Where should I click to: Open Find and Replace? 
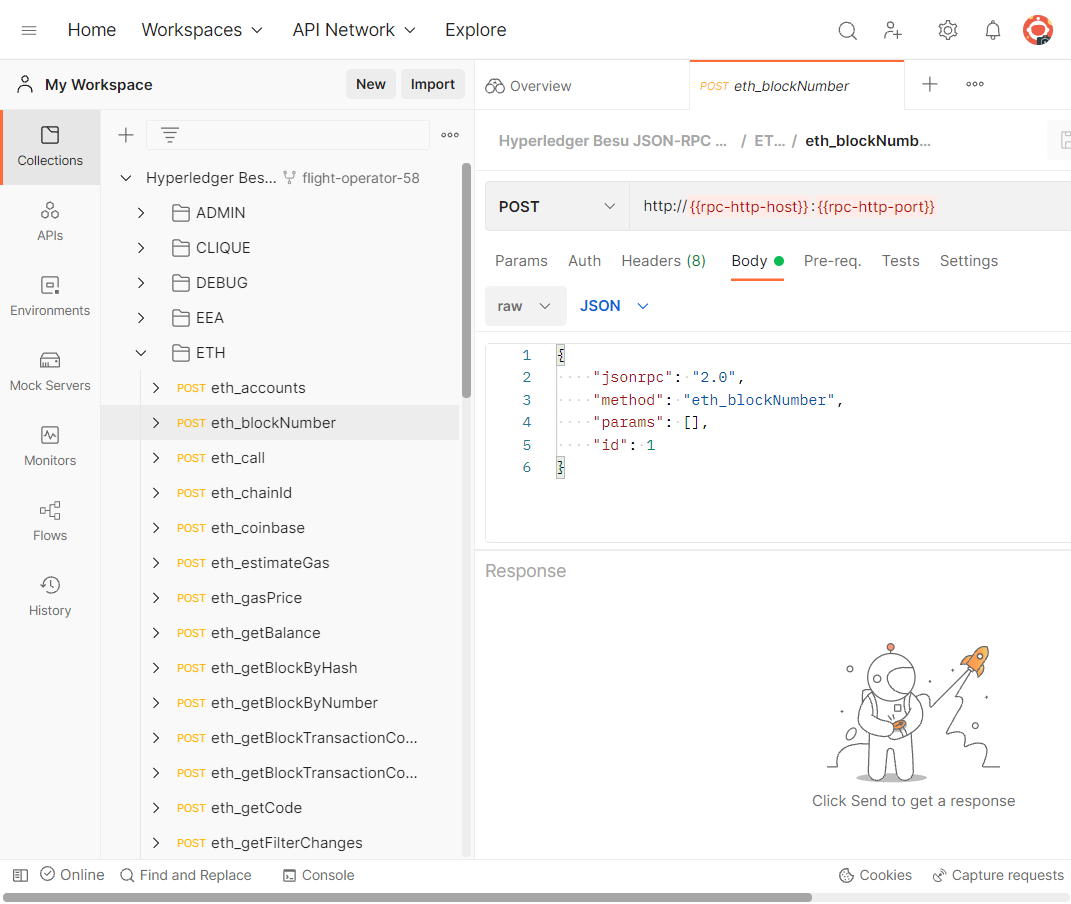point(186,875)
